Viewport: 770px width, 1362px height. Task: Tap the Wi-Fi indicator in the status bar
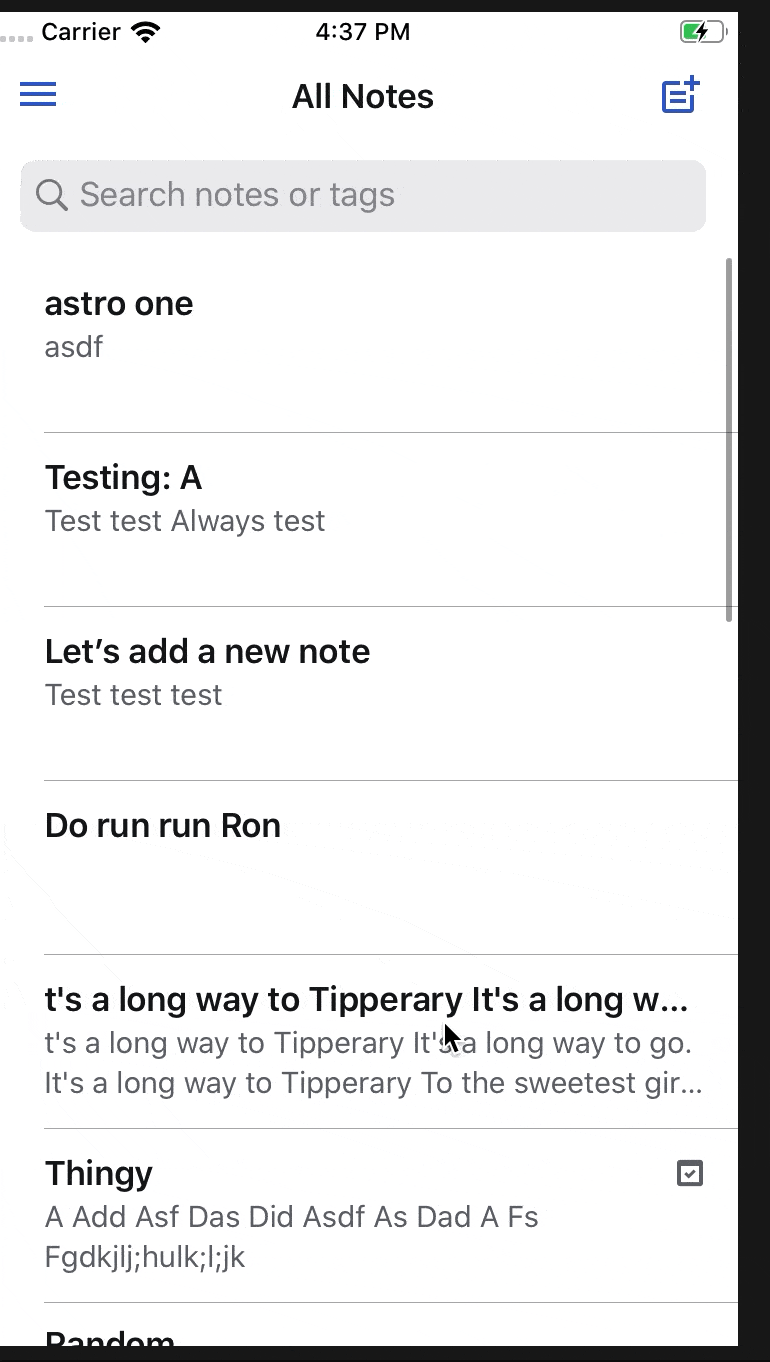click(x=146, y=29)
